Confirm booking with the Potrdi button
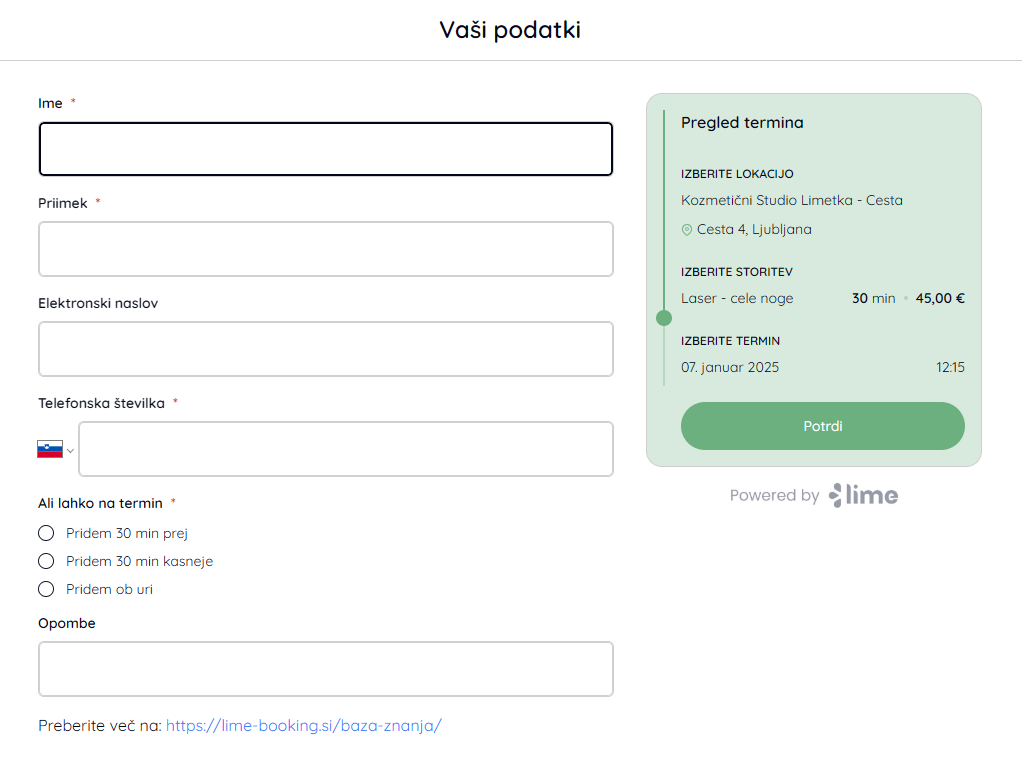Image resolution: width=1022 pixels, height=779 pixels. click(x=823, y=426)
